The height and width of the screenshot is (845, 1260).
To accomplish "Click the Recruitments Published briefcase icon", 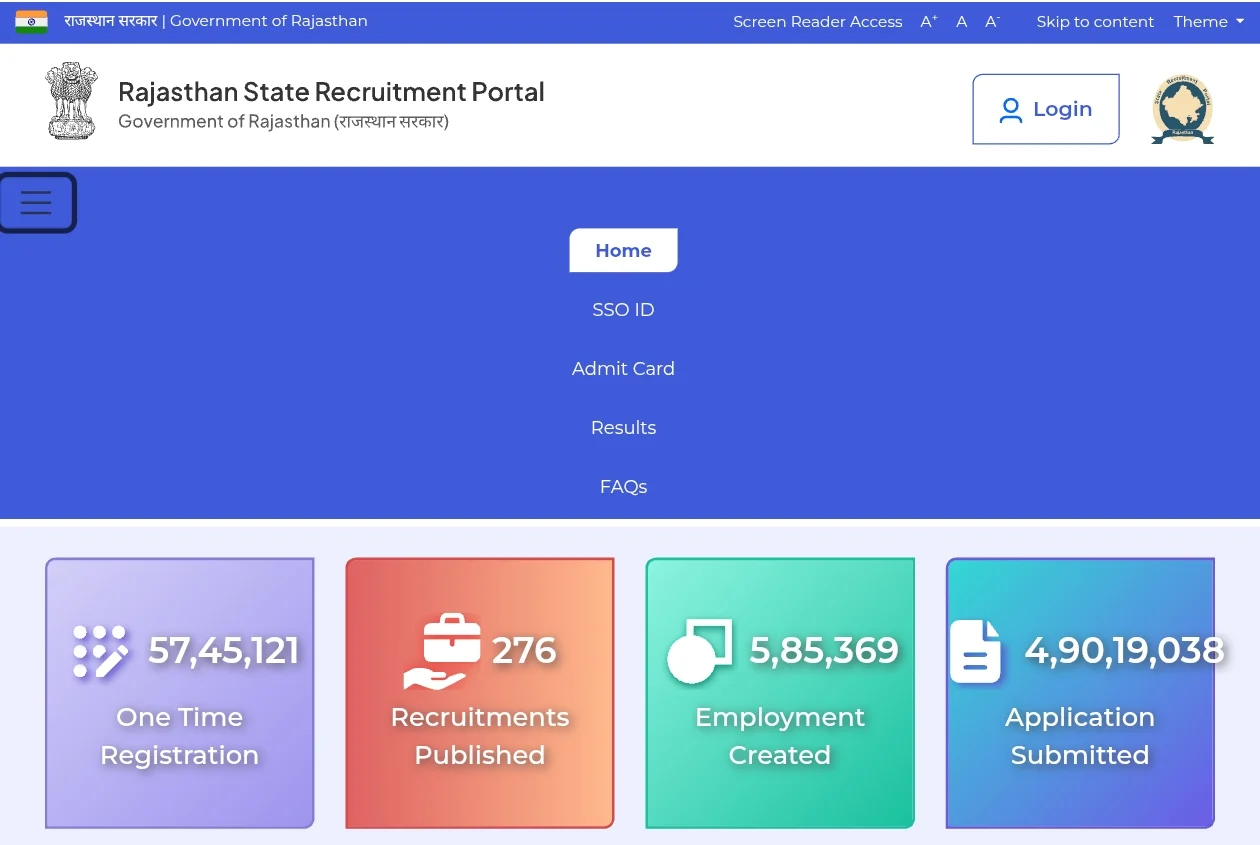I will [436, 651].
